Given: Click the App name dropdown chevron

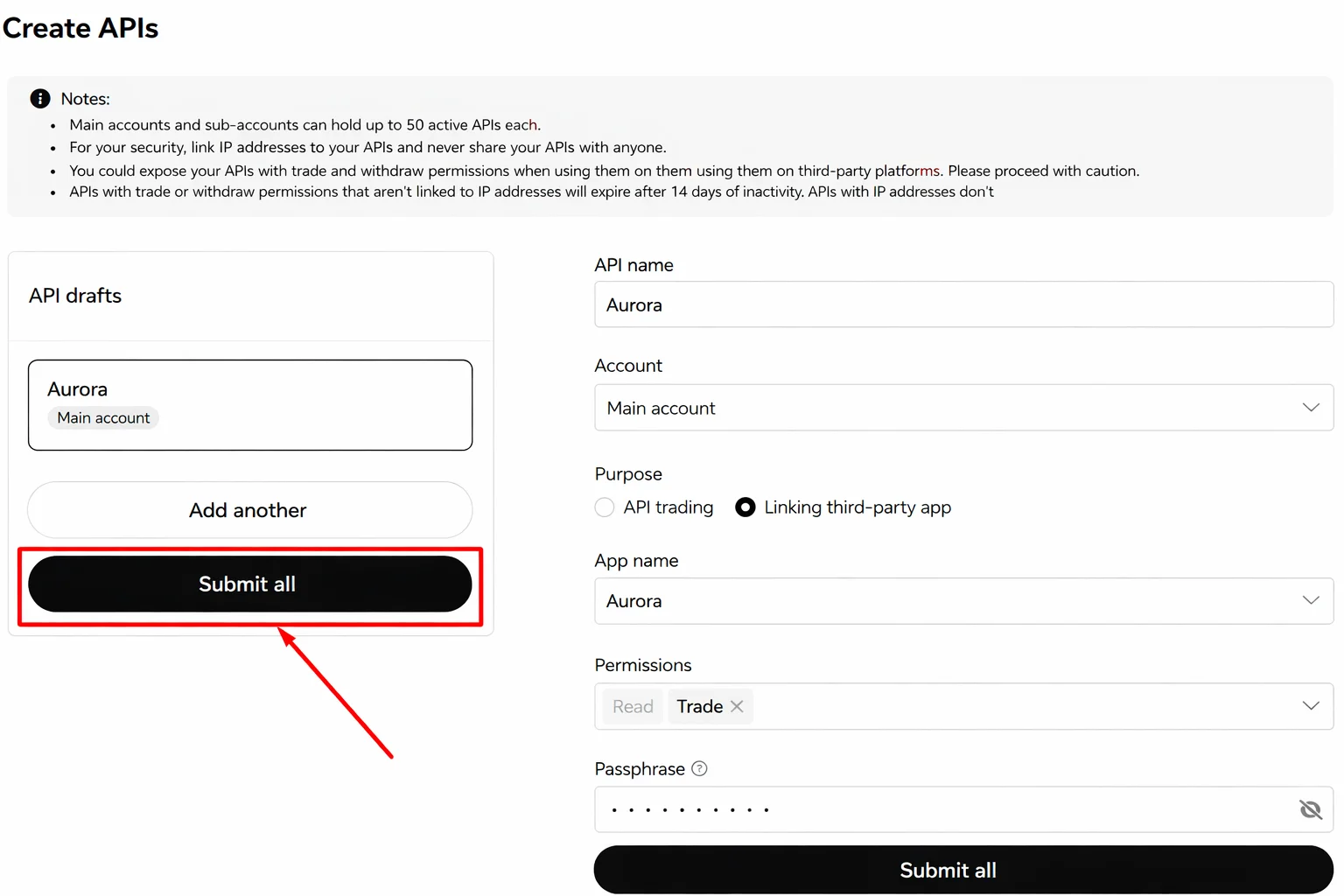Looking at the screenshot, I should pyautogui.click(x=1310, y=600).
